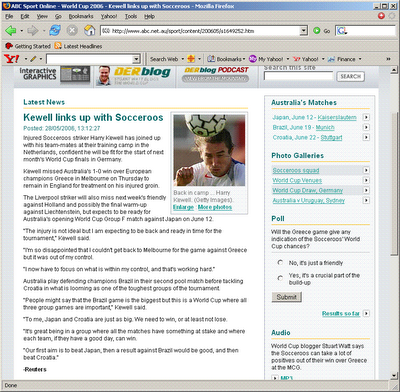Click the arrow icon beside Socceroos squad

(x=366, y=170)
